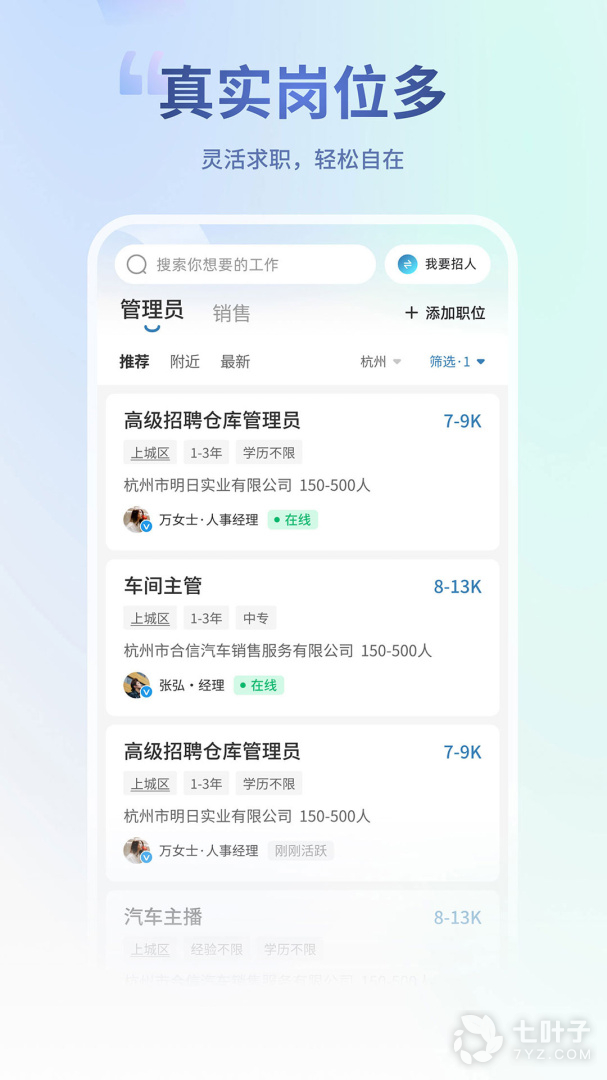The image size is (607, 1080).
Task: Click the 搜索你想要的工作 search field
Action: (245, 264)
